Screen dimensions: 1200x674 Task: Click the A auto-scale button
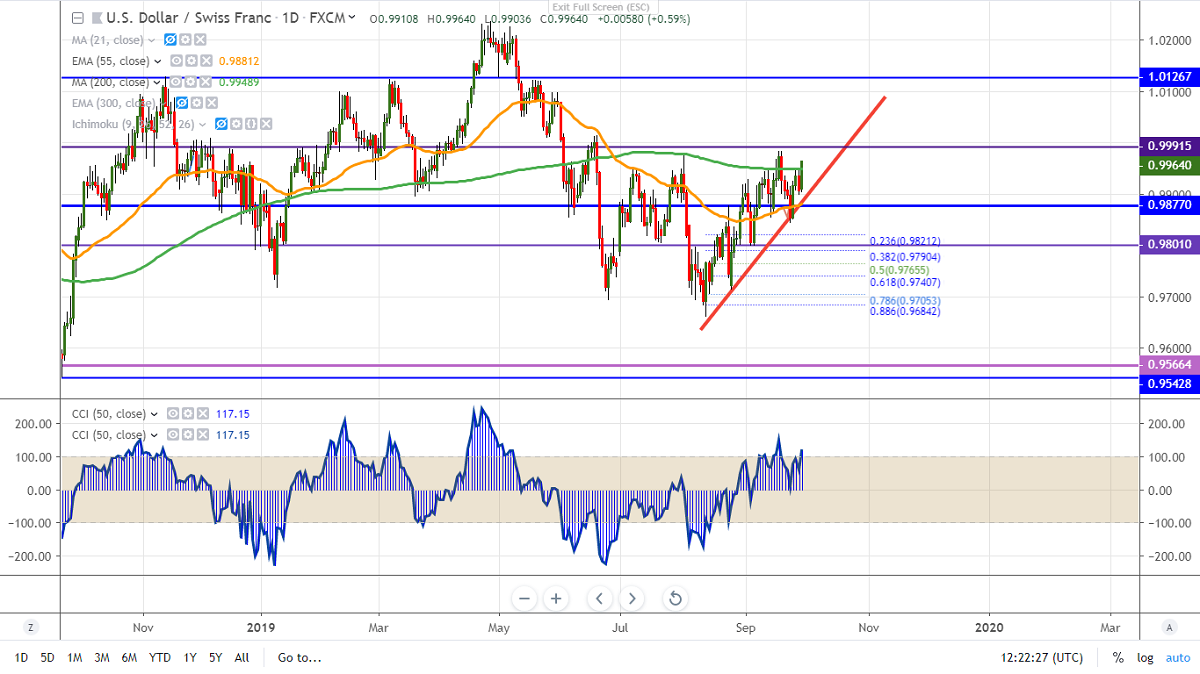click(1169, 627)
